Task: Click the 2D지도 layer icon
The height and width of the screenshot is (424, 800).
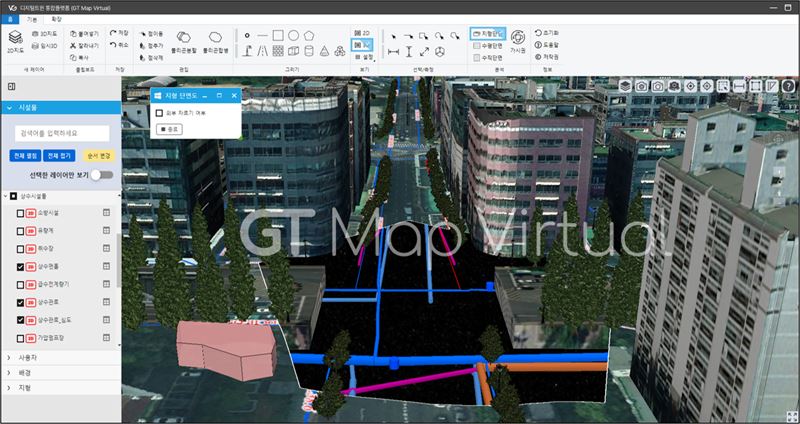Action: pyautogui.click(x=15, y=39)
